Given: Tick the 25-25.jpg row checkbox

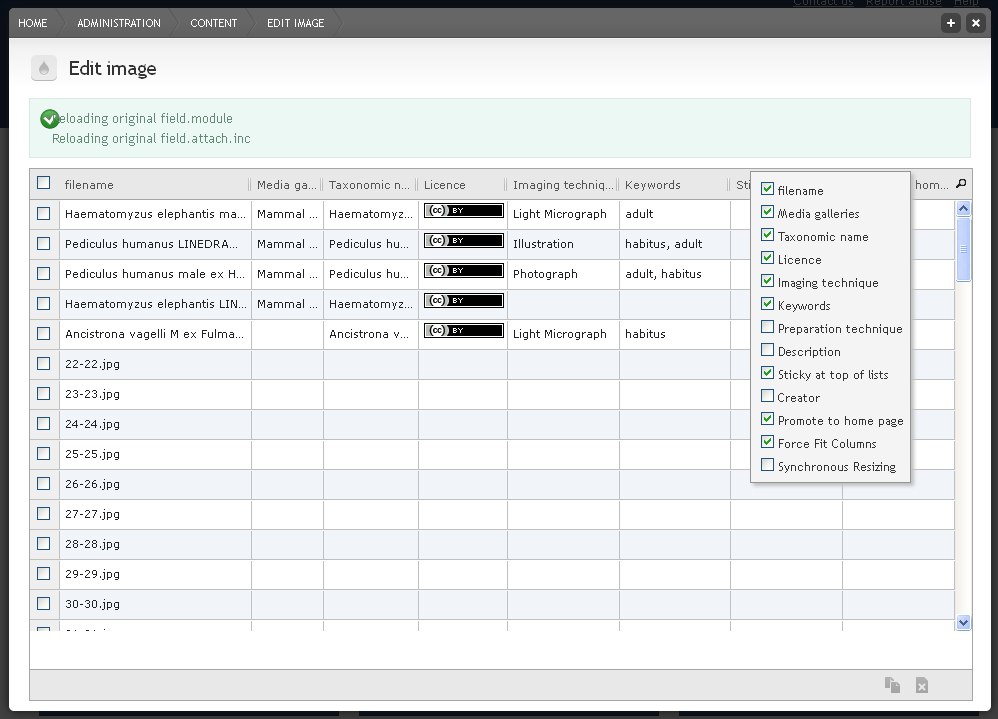Looking at the screenshot, I should pos(43,453).
